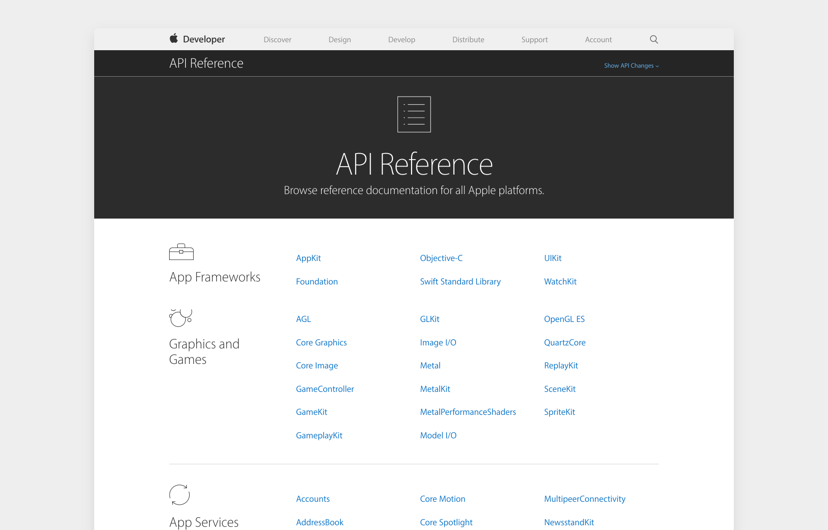Open the Accounts link

[x=313, y=499]
